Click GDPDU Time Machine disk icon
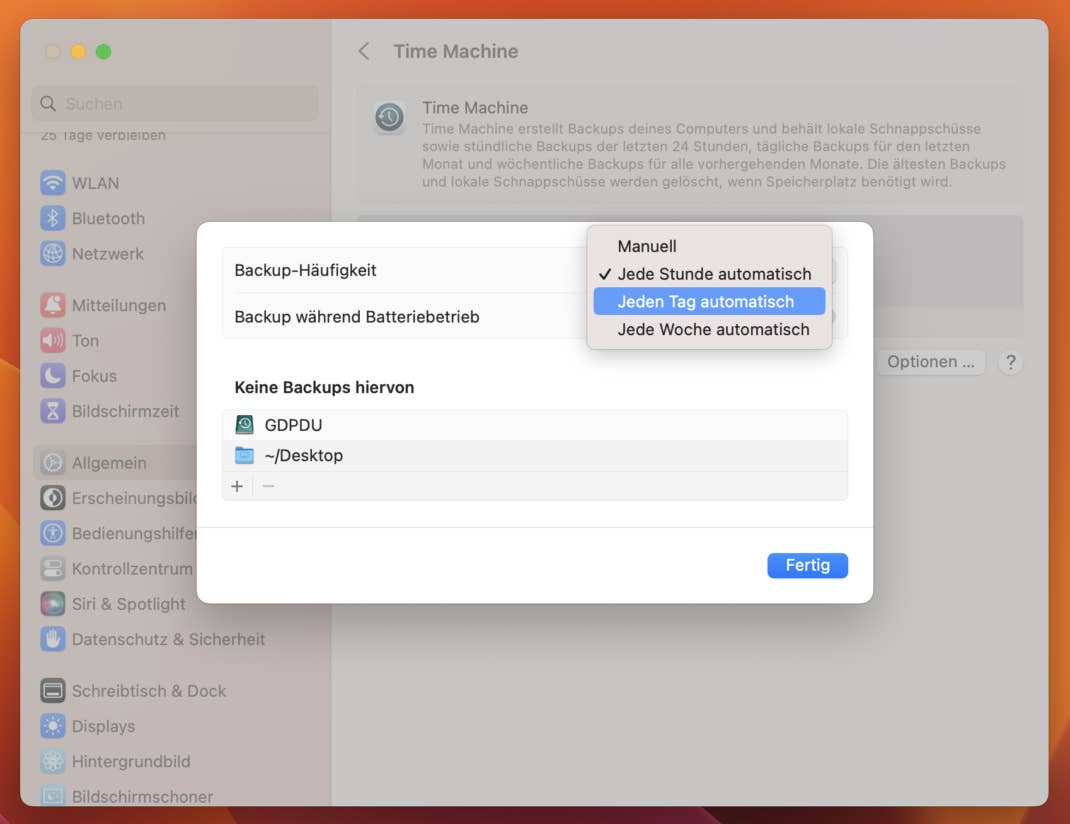Viewport: 1070px width, 824px height. pyautogui.click(x=244, y=425)
